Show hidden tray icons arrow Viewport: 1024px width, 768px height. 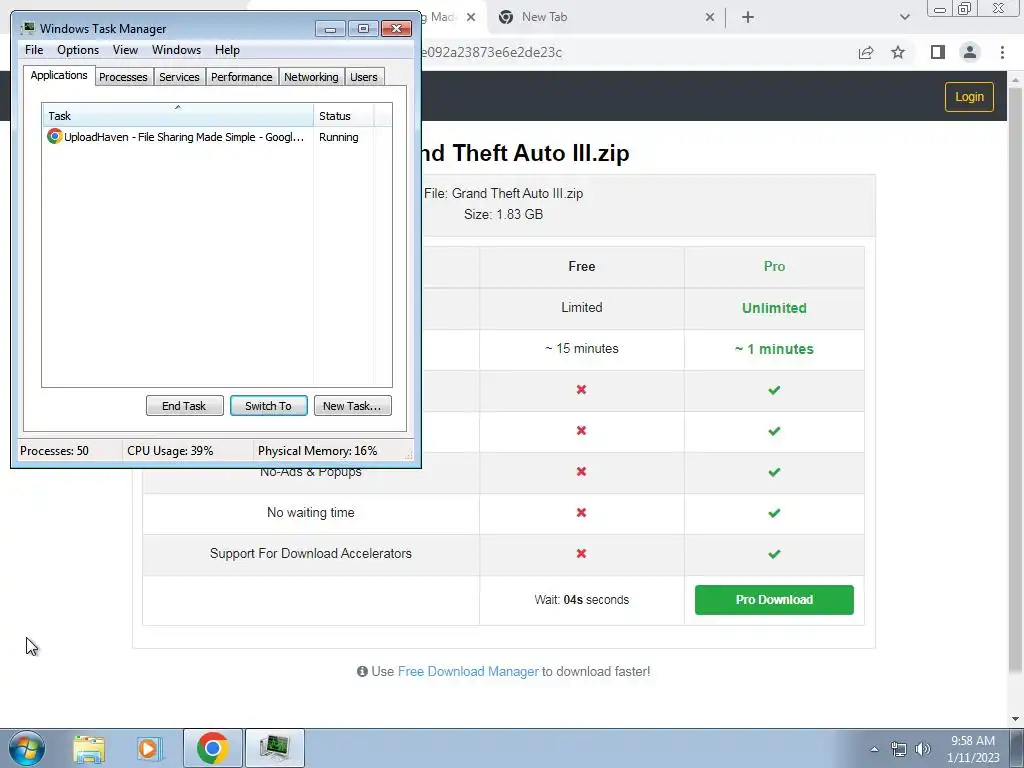coord(874,749)
